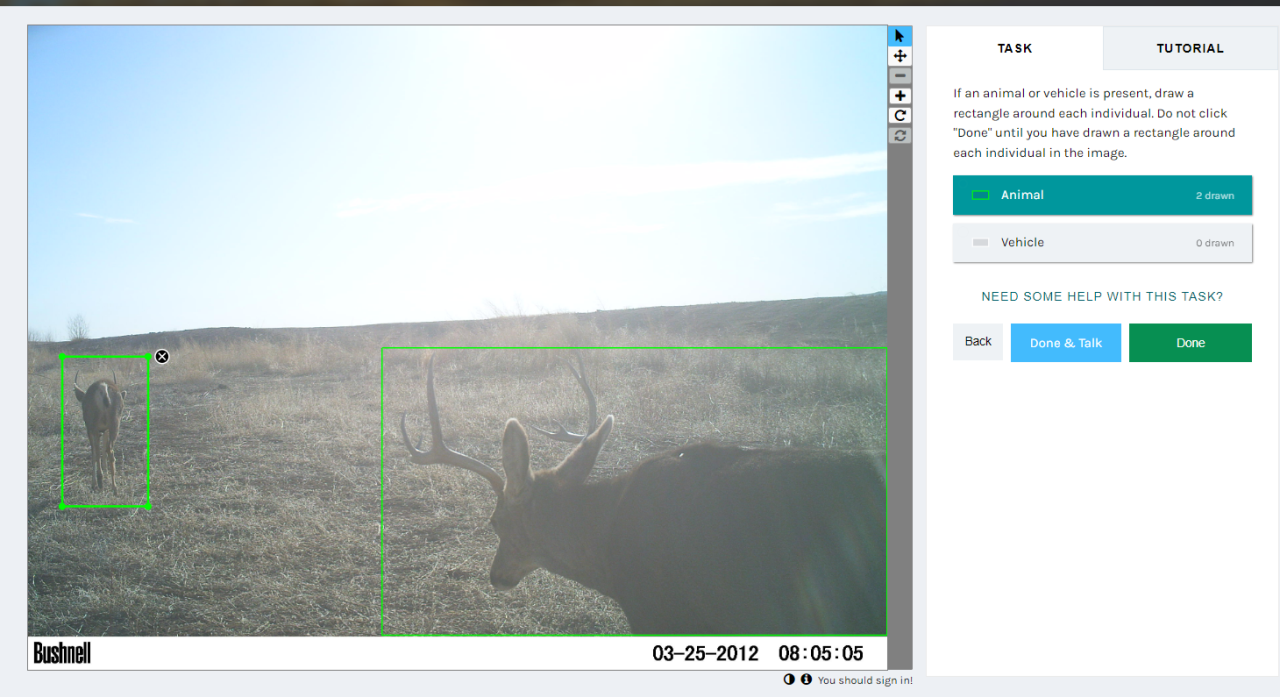Viewport: 1280px width, 697px height.
Task: Reset the image view
Action: click(x=900, y=135)
